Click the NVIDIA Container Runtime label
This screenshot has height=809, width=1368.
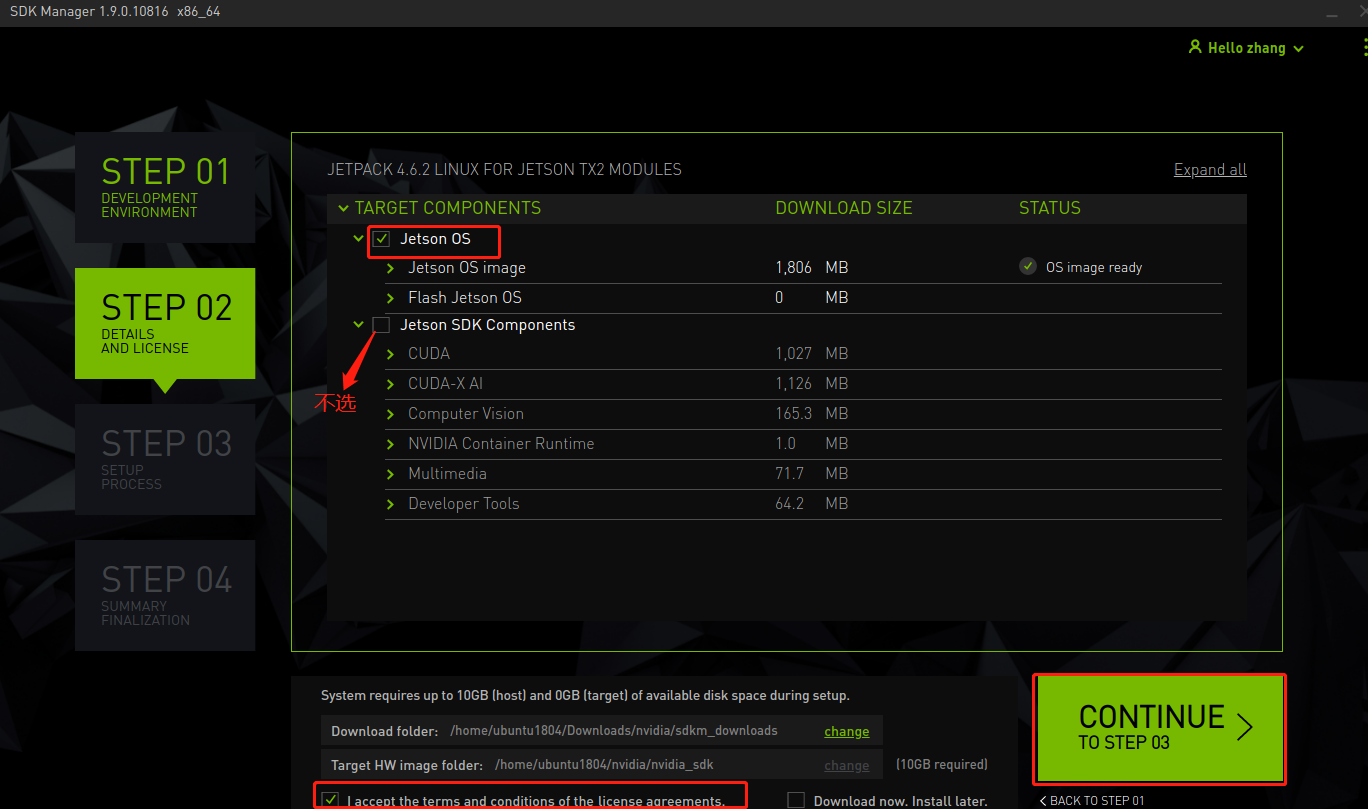[x=501, y=444]
